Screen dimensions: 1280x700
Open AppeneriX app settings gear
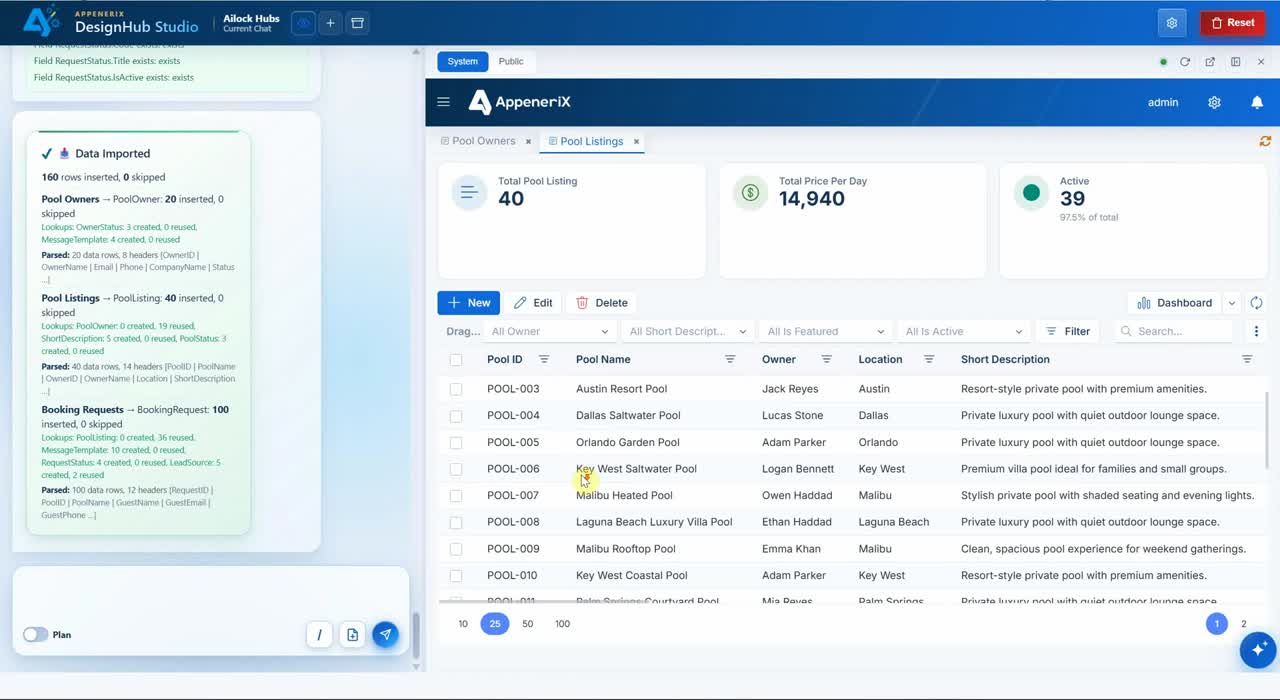click(1214, 102)
